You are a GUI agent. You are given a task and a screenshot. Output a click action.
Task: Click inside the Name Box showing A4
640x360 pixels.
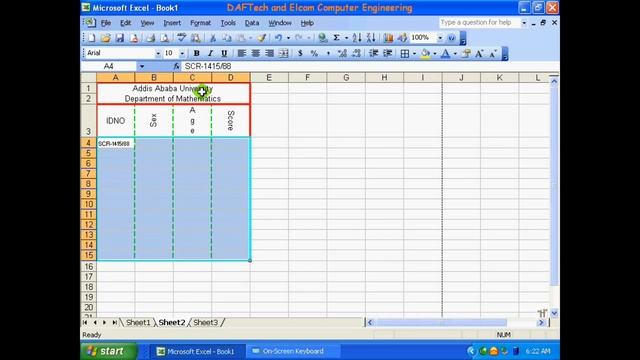109,66
